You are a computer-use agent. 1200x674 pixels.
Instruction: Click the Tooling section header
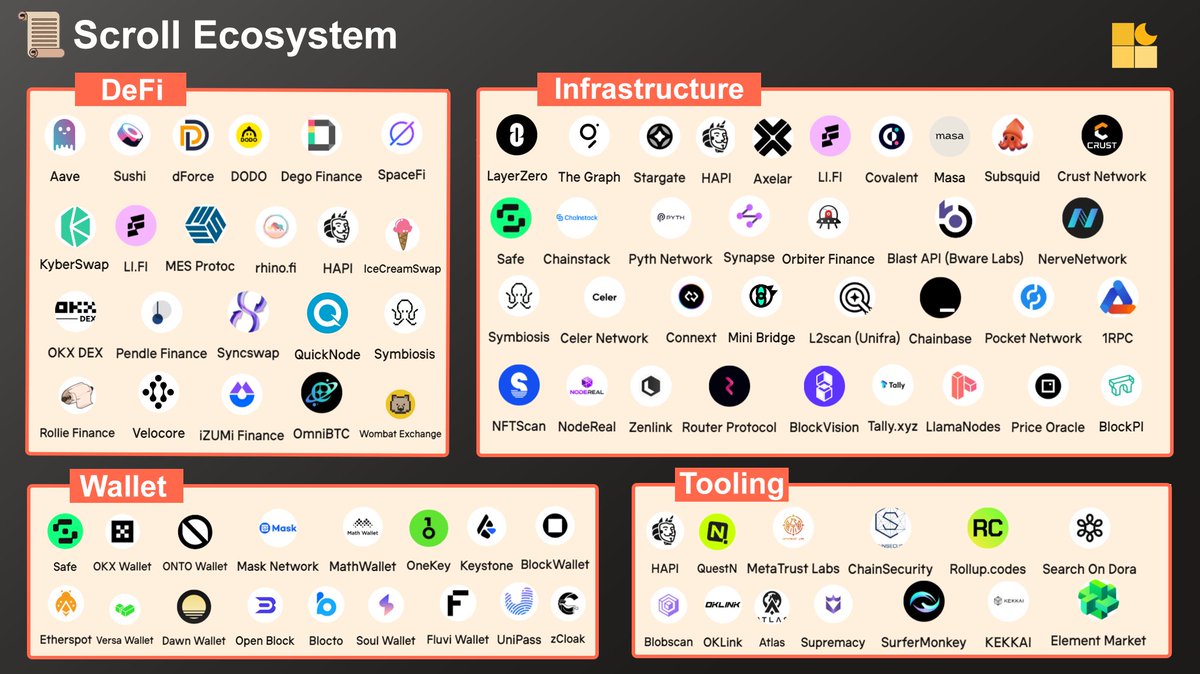click(x=733, y=484)
